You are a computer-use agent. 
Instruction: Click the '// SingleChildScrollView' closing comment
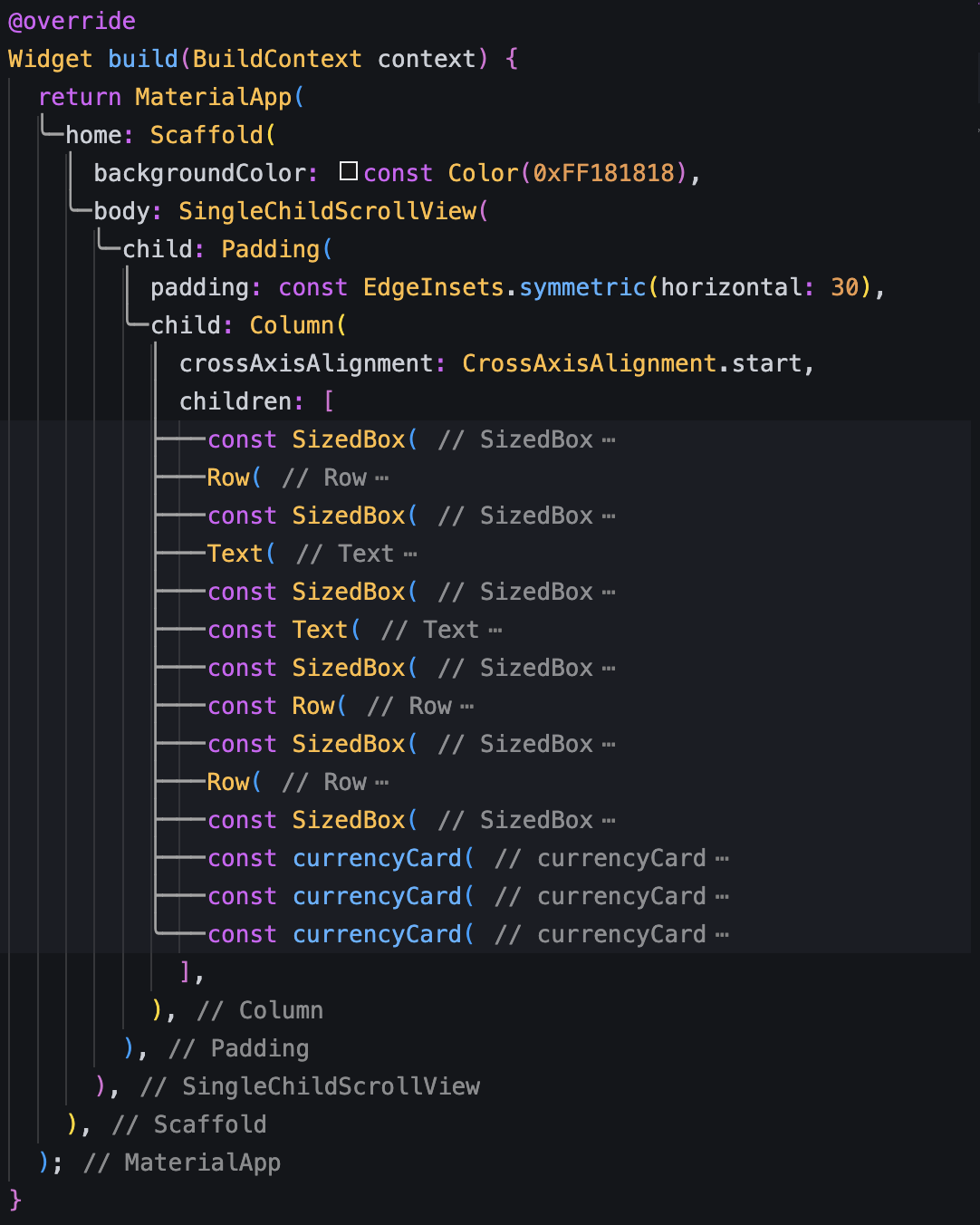coord(310,1086)
